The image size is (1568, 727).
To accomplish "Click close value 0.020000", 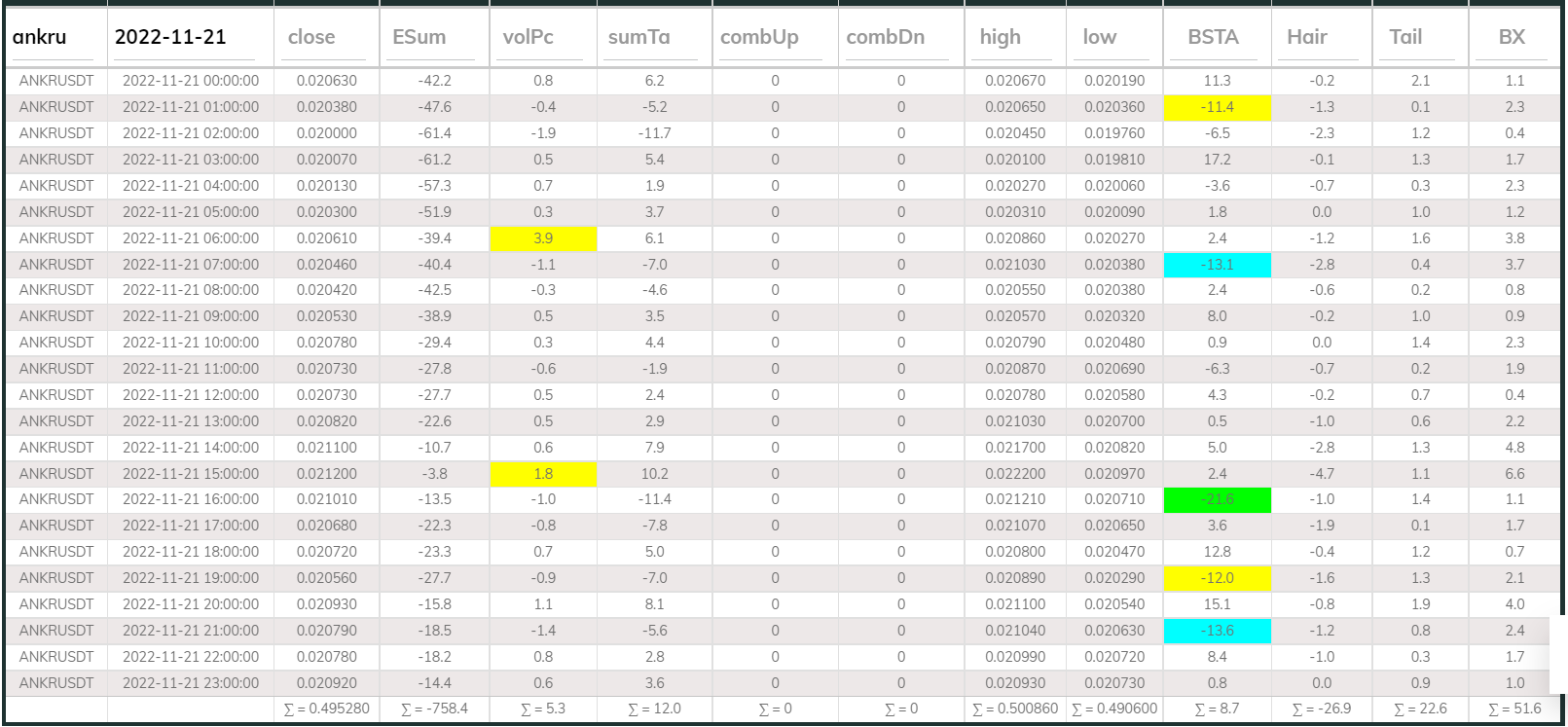I will [326, 133].
